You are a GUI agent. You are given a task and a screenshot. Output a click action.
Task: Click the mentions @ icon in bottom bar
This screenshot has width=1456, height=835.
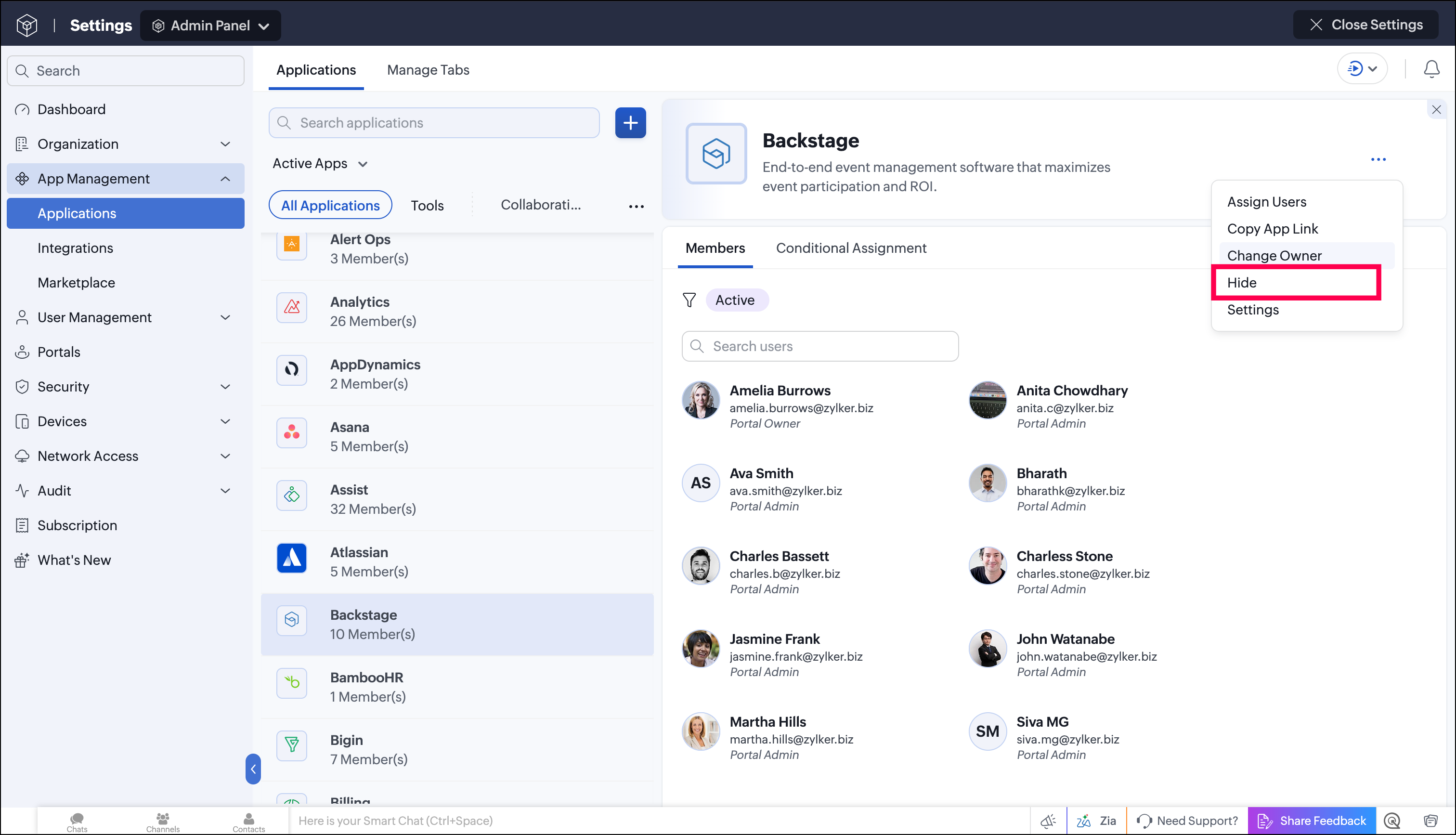[1392, 821]
